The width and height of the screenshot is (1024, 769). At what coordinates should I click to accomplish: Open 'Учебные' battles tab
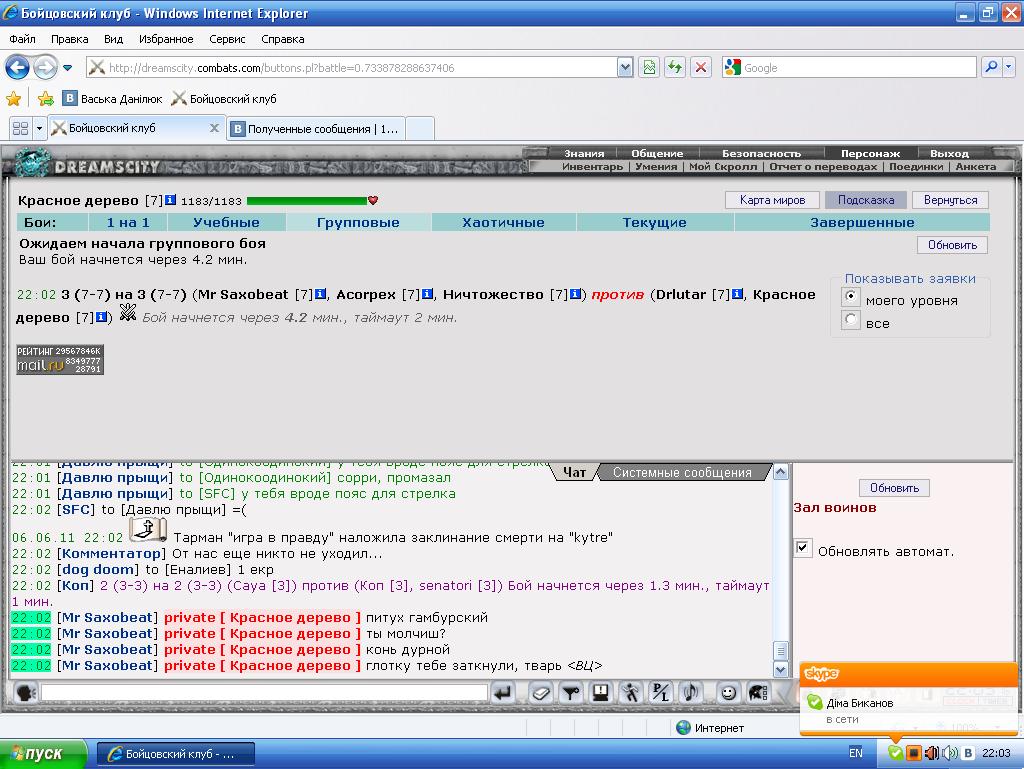(x=226, y=223)
